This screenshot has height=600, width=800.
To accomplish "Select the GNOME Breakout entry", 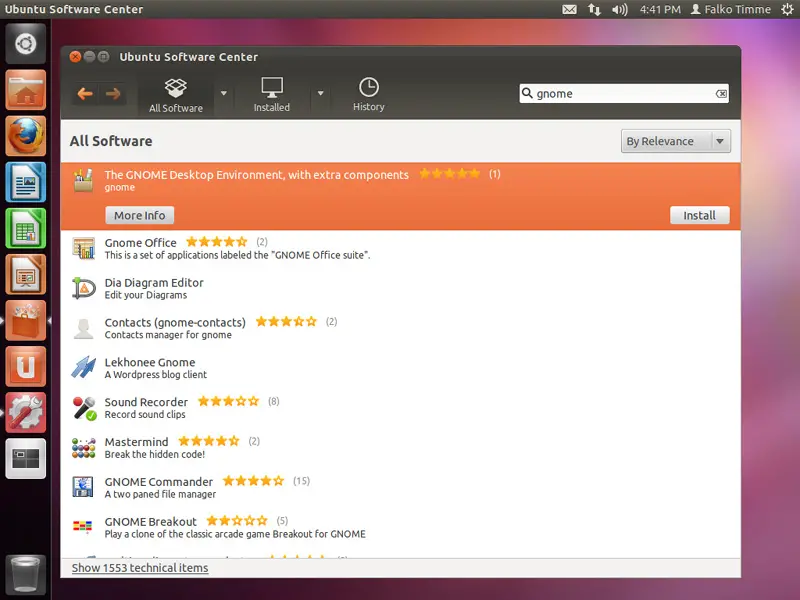I will [401, 527].
